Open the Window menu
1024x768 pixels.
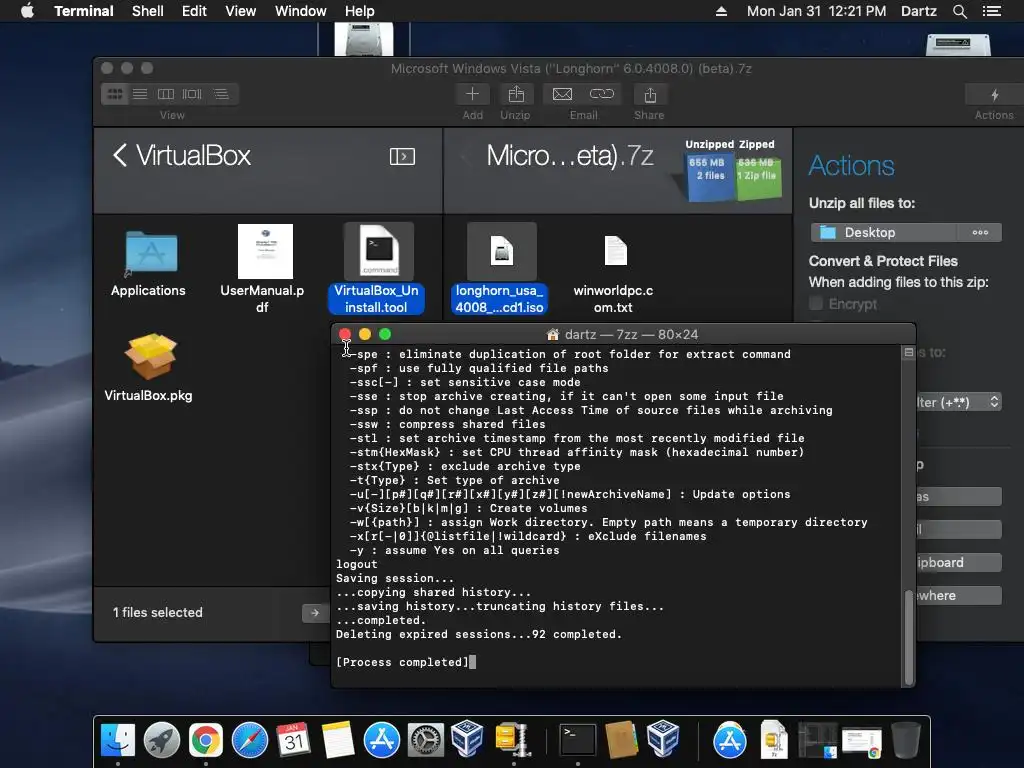pos(300,11)
